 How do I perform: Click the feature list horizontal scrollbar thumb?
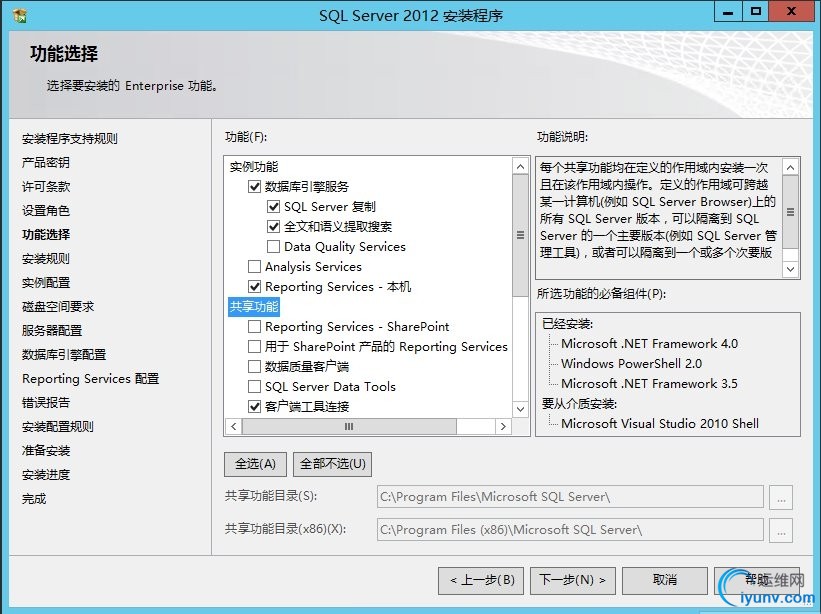coord(349,427)
